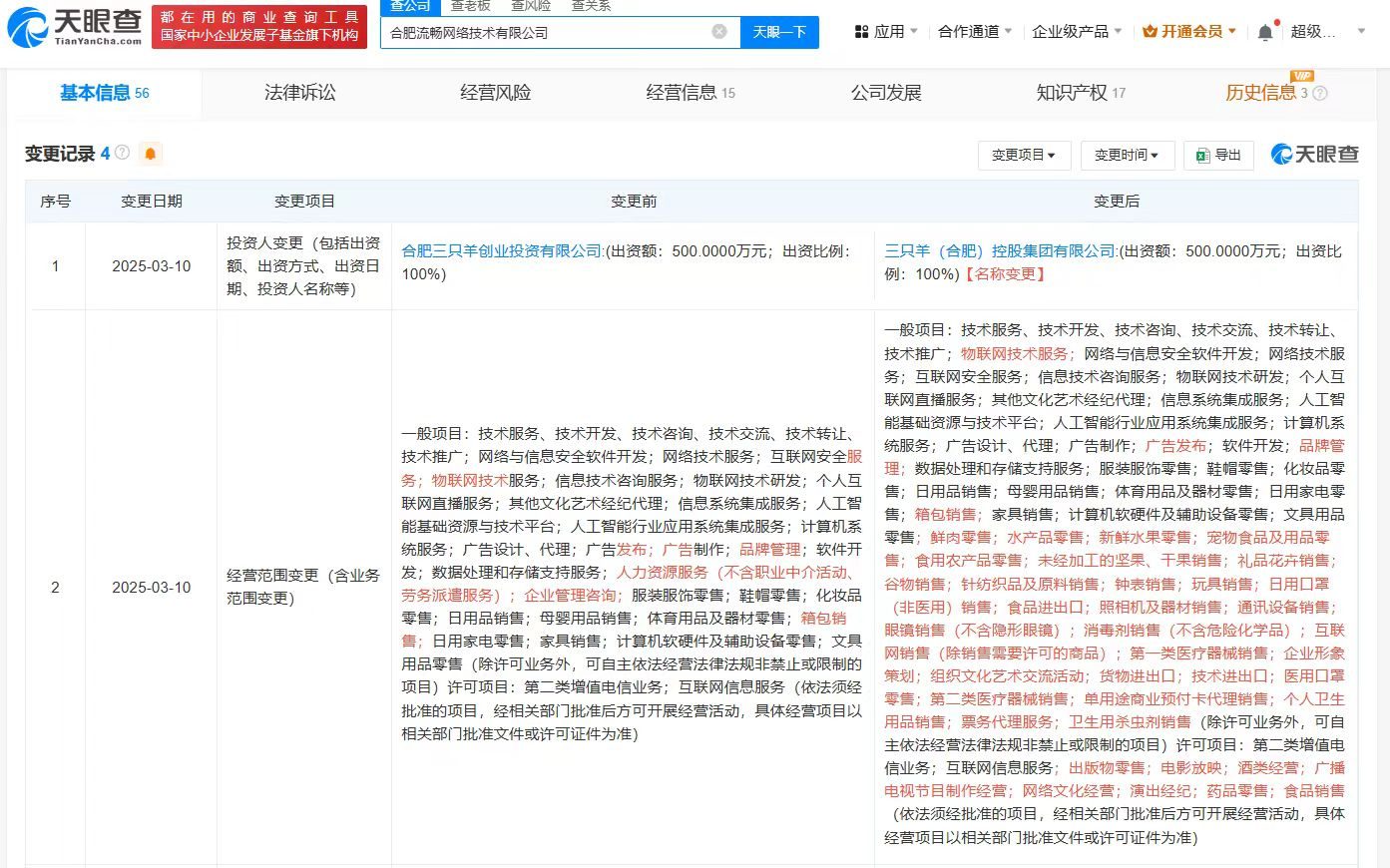Click the VIP badge on 历史信息 tab
1390x868 pixels.
point(1300,76)
